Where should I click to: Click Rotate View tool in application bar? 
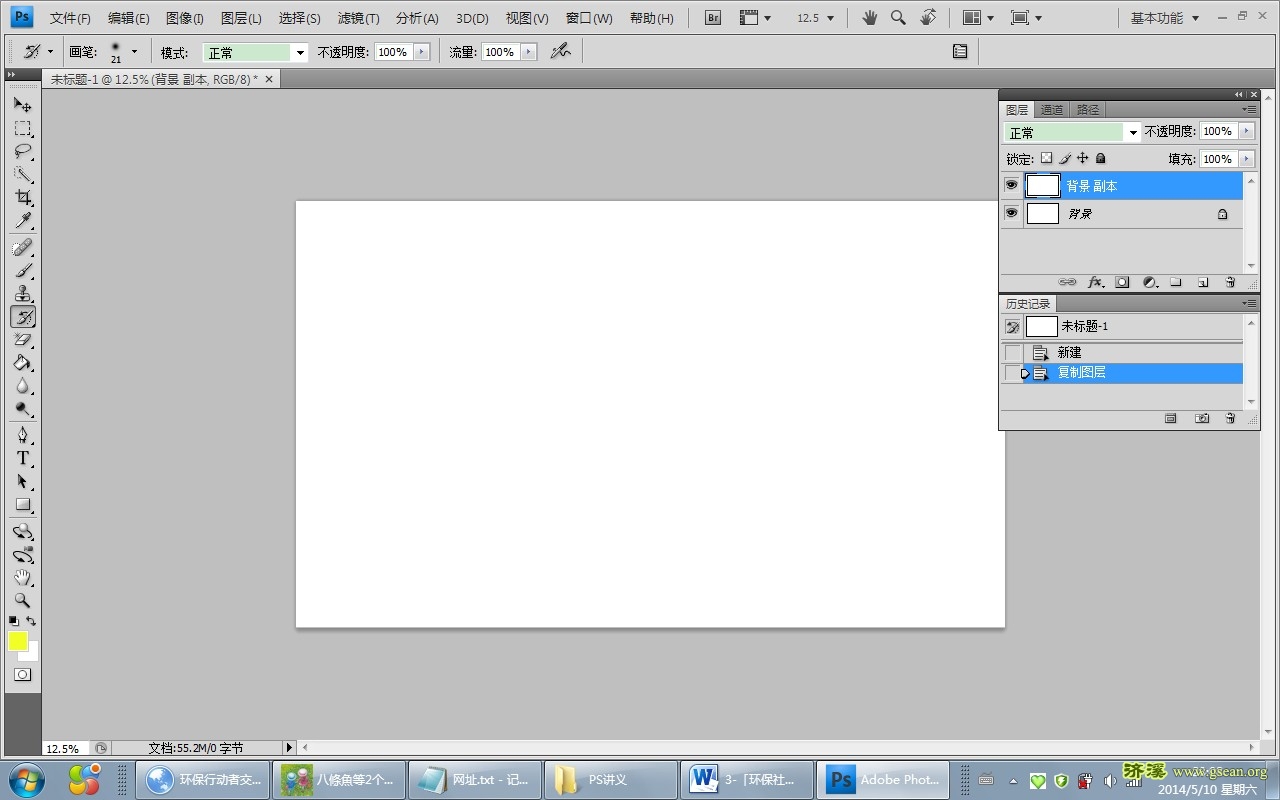click(928, 18)
